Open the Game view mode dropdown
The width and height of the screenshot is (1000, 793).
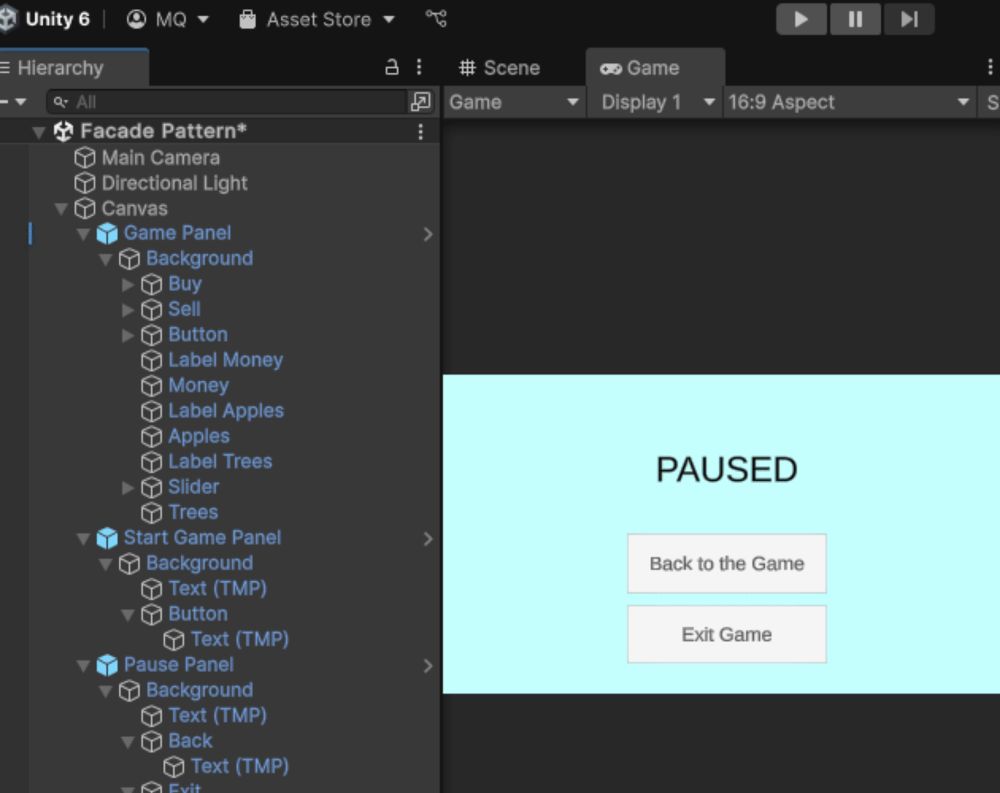pos(514,102)
